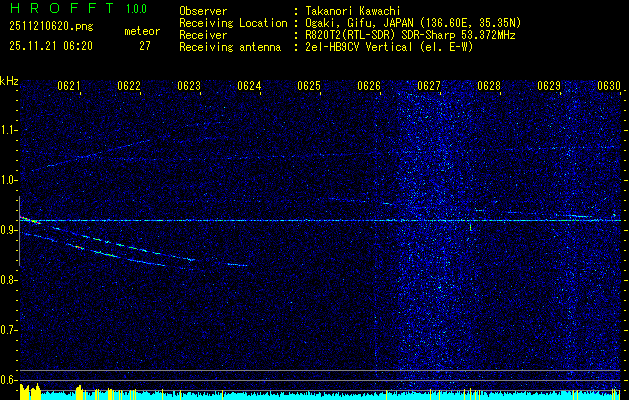
Task: Click the 0627 time marker
Action: 429,86
